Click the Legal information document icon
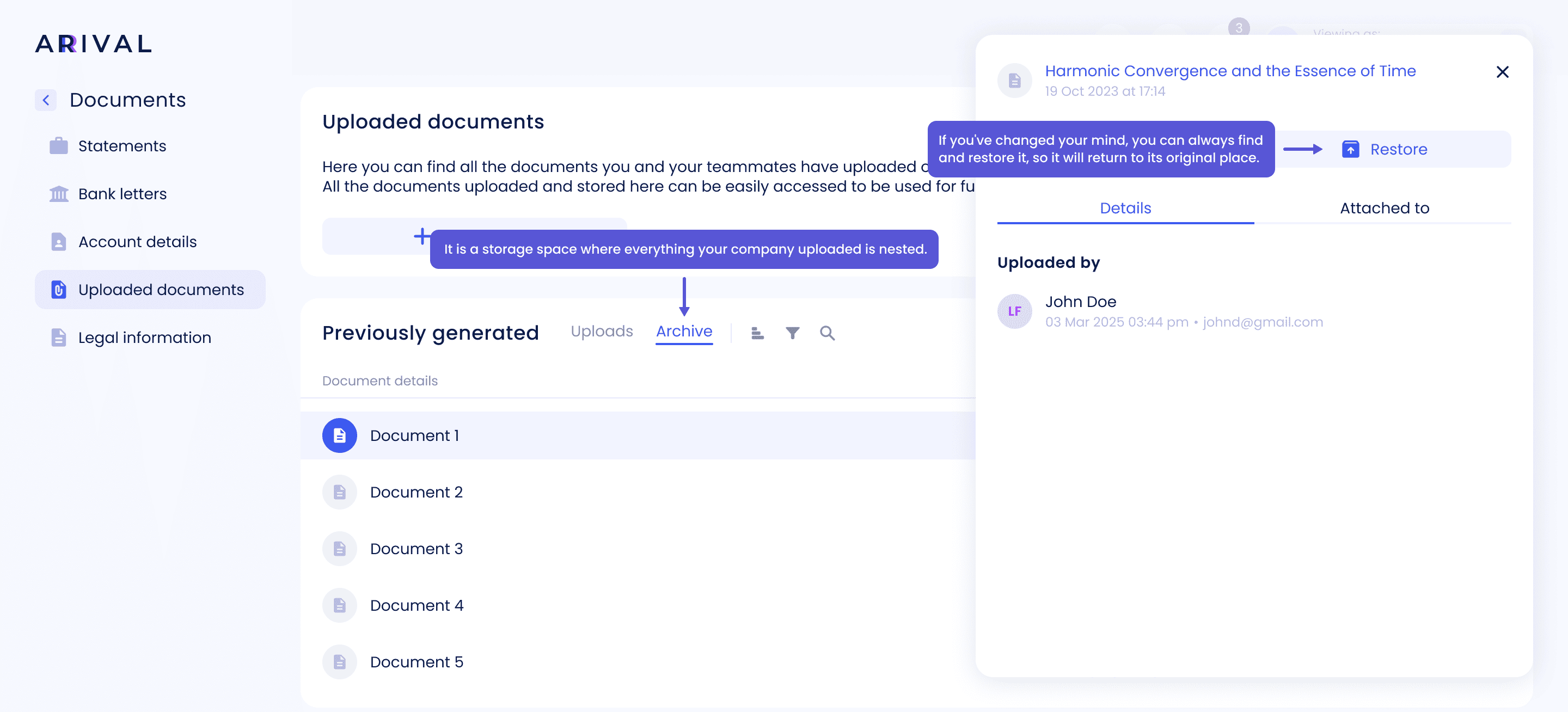The width and height of the screenshot is (1568, 712). pos(58,337)
